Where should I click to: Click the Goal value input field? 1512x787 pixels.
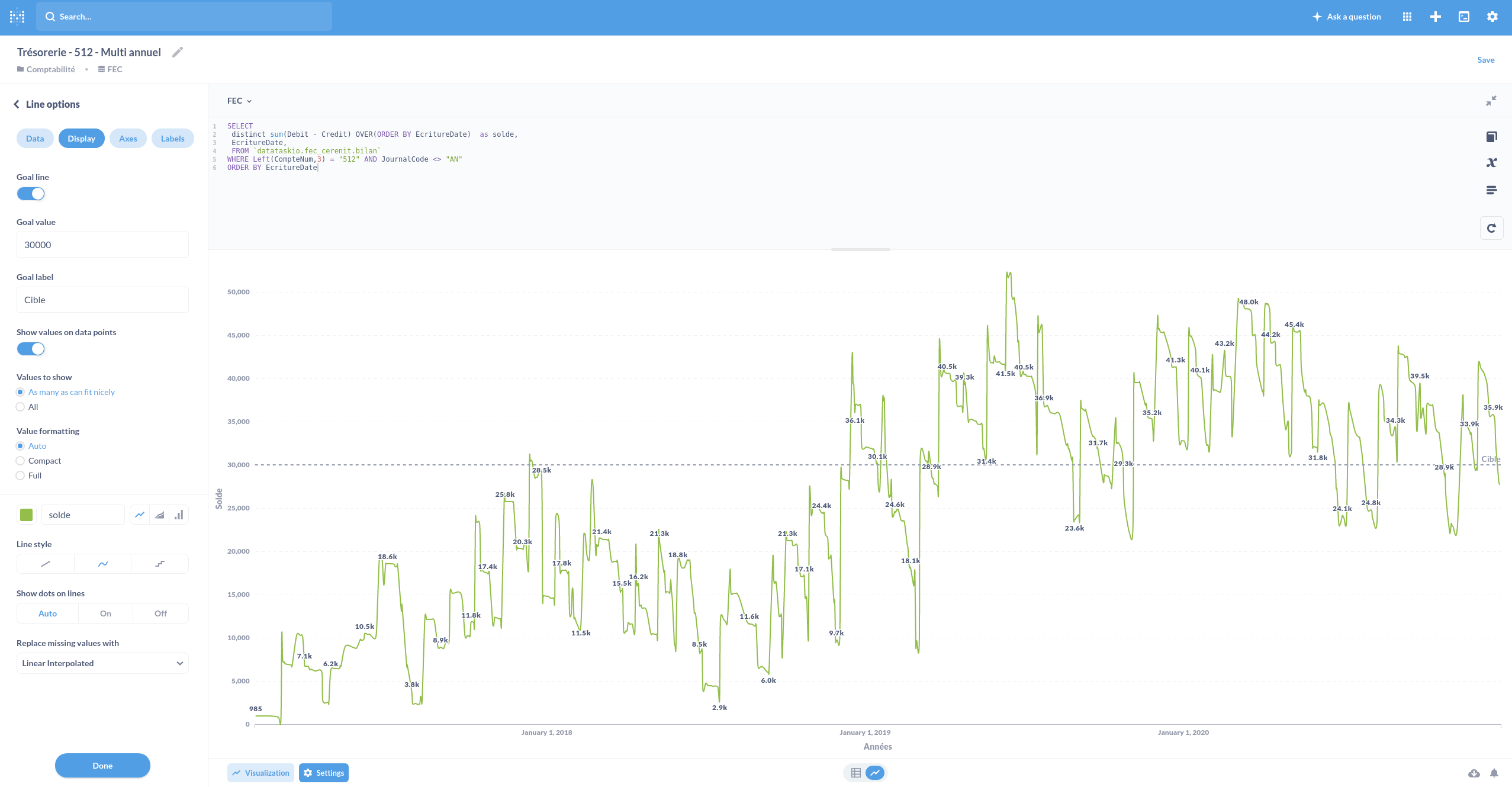click(x=102, y=245)
